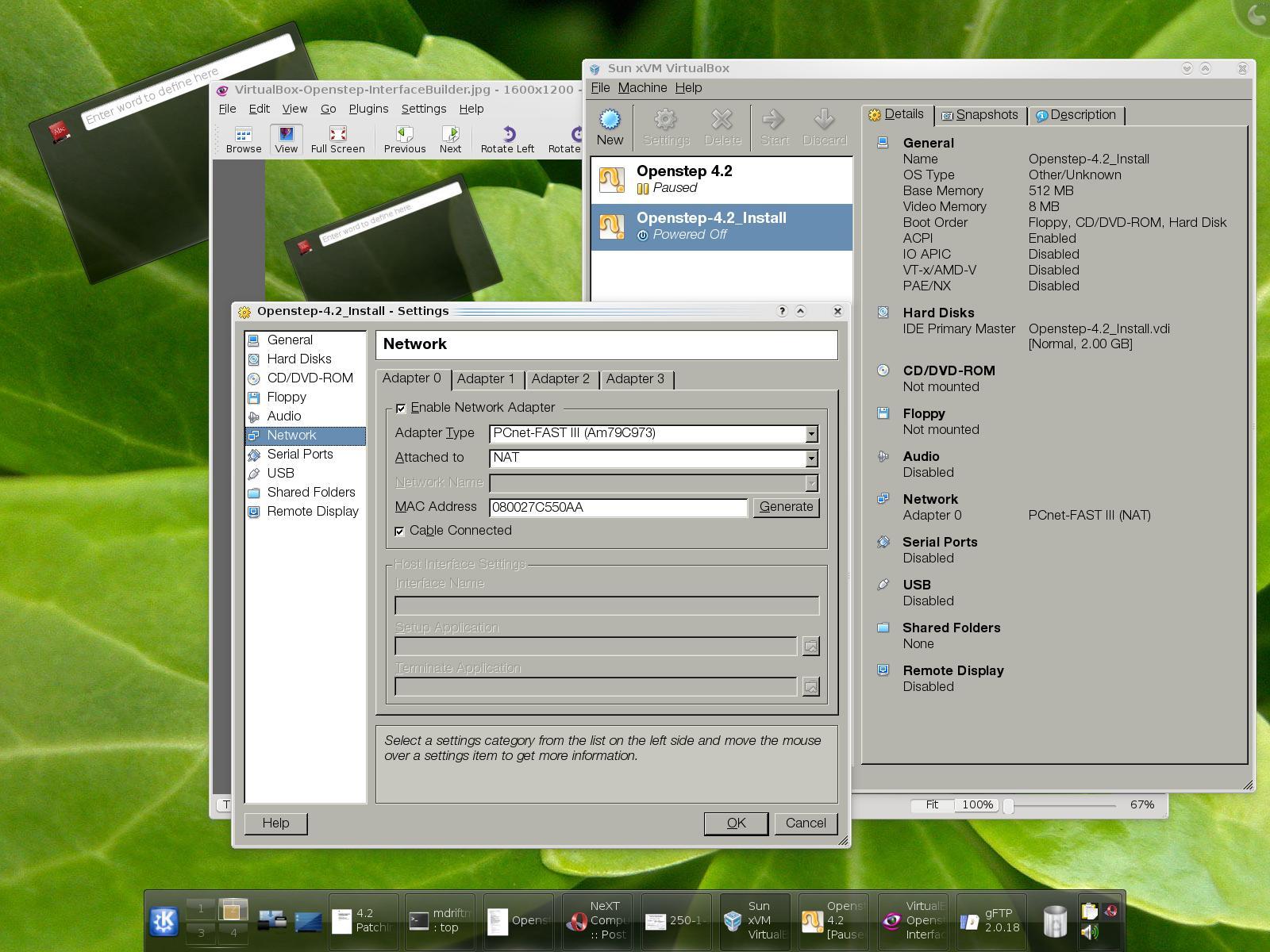This screenshot has width=1270, height=952.
Task: Open the Adapter Type dropdown
Action: 810,434
